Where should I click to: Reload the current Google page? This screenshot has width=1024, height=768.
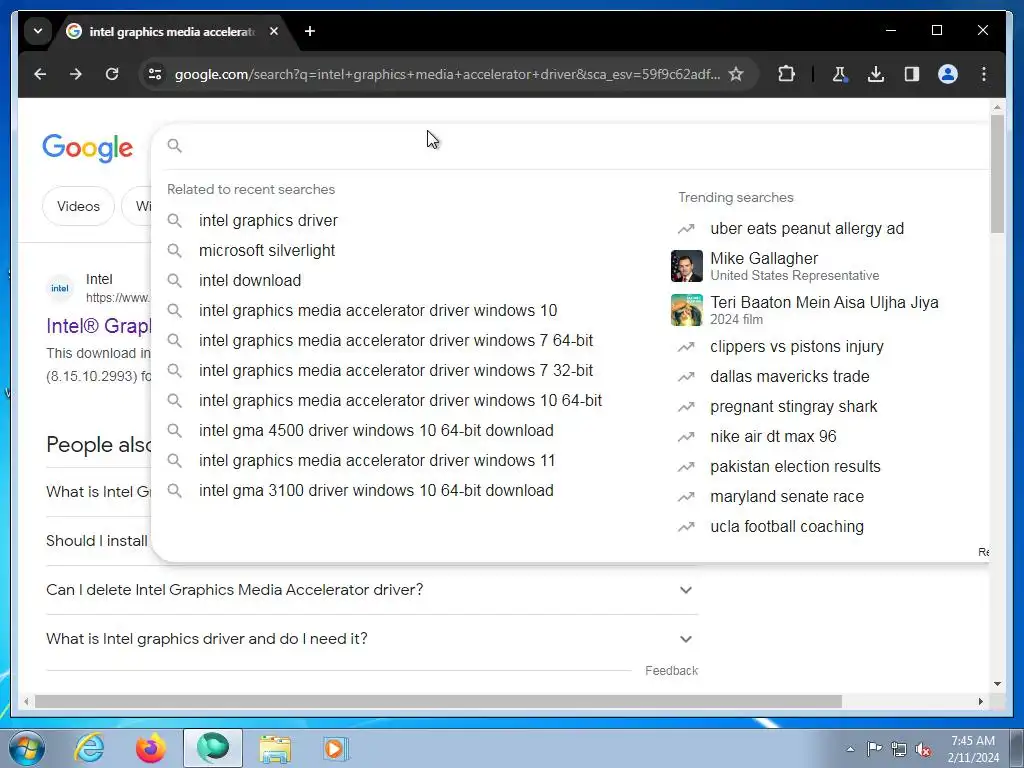click(x=112, y=74)
